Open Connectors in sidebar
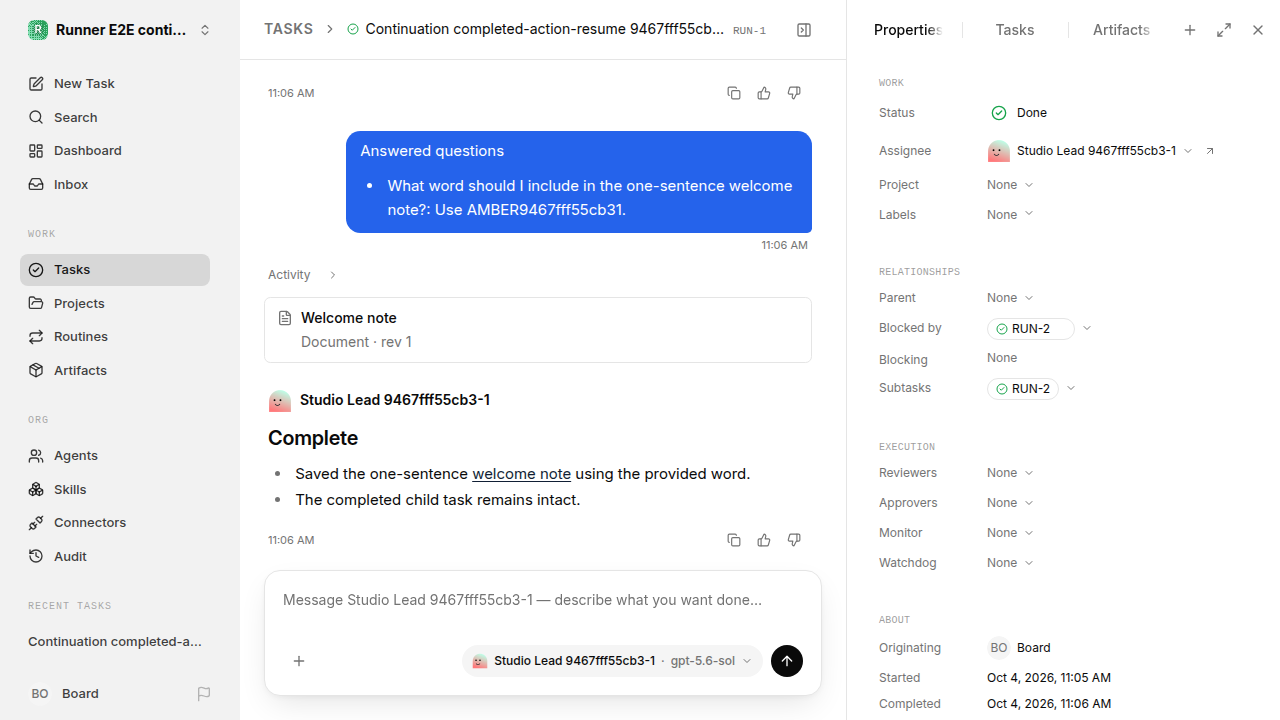1280x720 pixels. (115, 522)
